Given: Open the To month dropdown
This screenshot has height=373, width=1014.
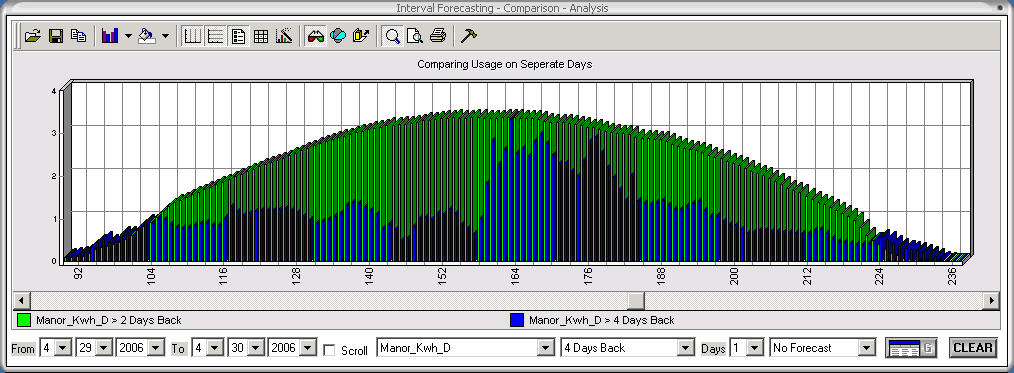Looking at the screenshot, I should pos(215,348).
